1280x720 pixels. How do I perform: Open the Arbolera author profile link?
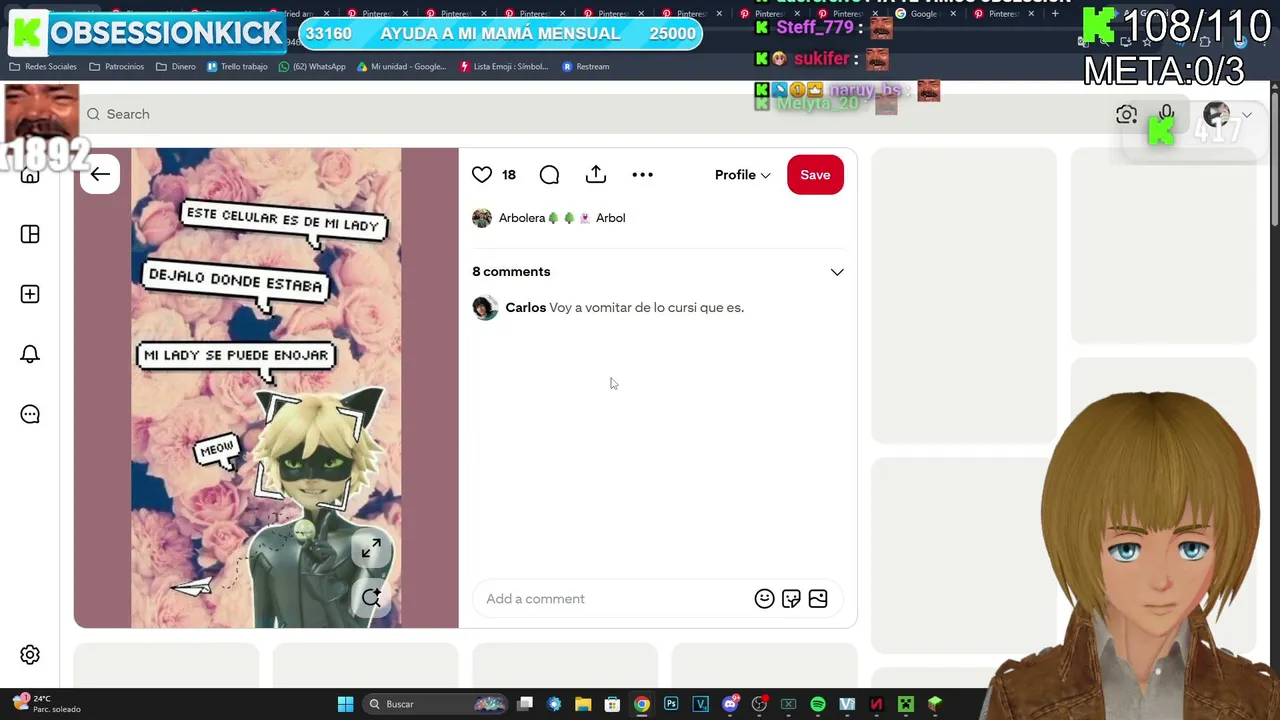562,218
